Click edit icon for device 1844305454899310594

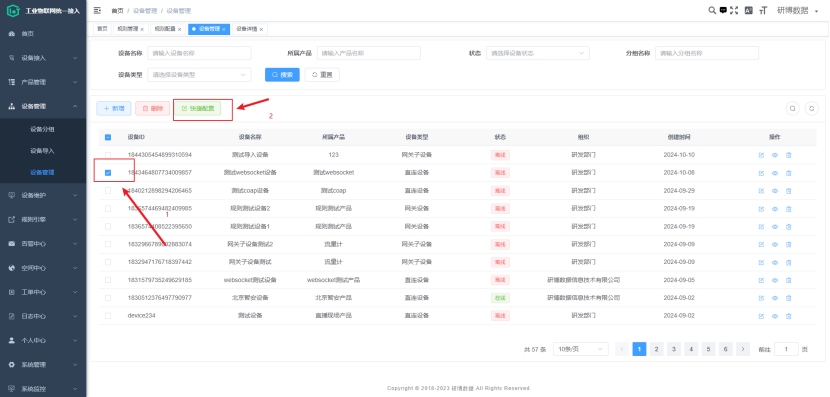point(761,155)
